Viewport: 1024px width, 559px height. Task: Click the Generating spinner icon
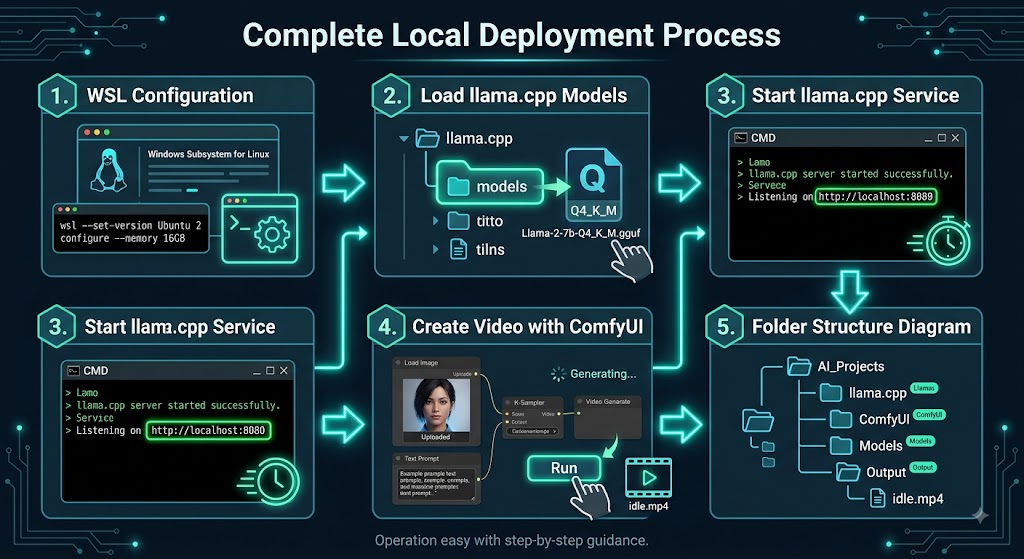[x=558, y=374]
